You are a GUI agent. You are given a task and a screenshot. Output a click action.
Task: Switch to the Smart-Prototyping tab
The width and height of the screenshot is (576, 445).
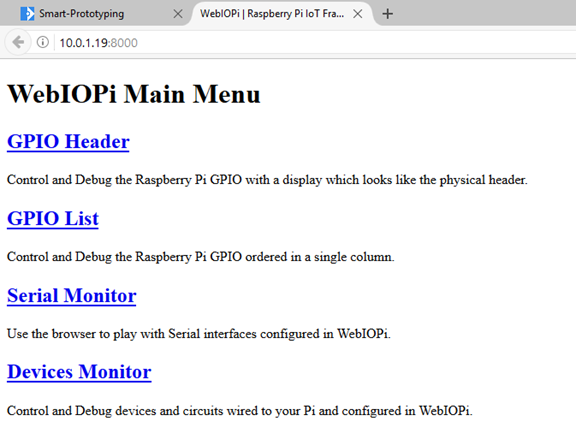pos(96,14)
